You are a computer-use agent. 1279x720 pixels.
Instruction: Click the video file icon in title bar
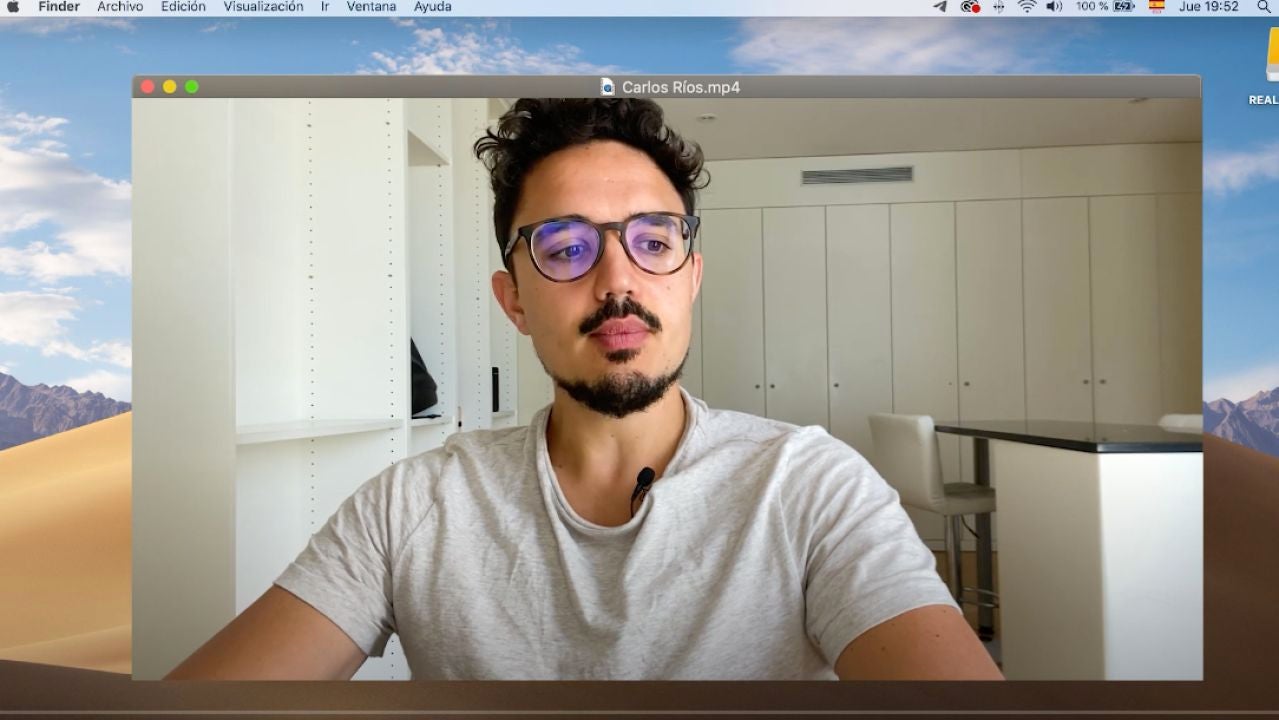[x=607, y=87]
